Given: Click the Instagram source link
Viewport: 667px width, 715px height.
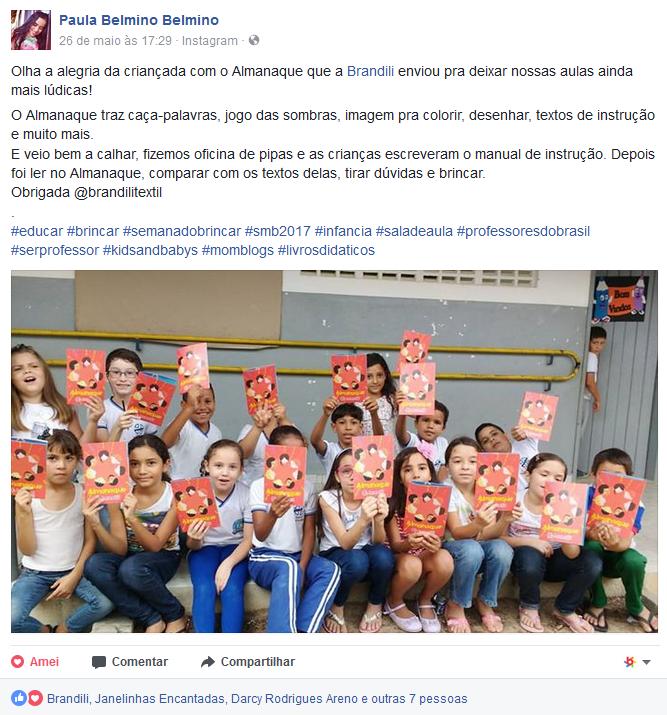Looking at the screenshot, I should (x=210, y=41).
